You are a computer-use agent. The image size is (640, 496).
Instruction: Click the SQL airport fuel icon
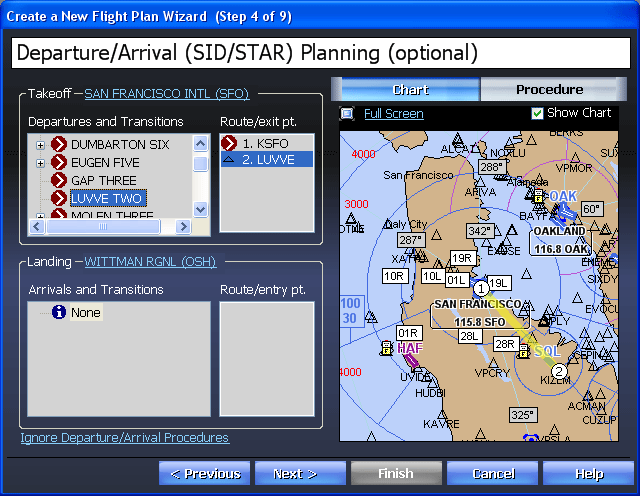pyautogui.click(x=524, y=351)
